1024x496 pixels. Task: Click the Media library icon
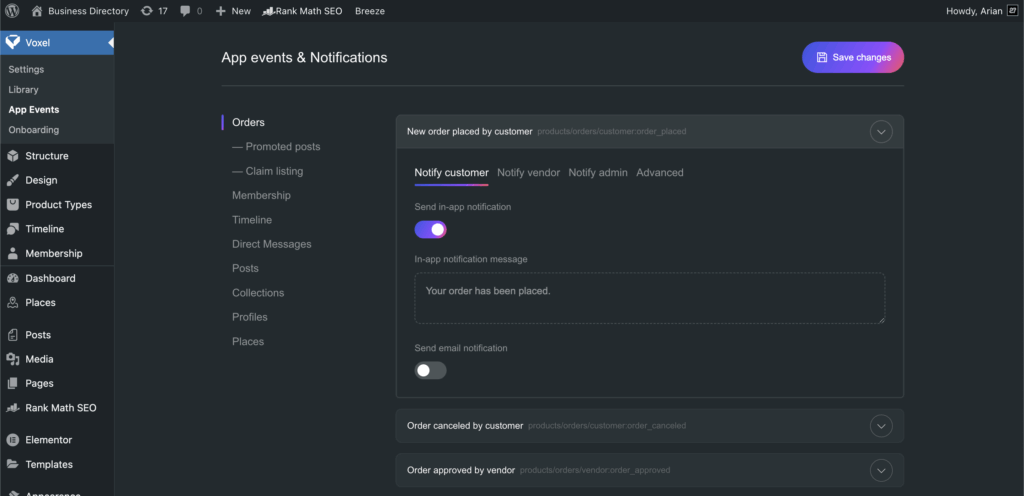pos(13,359)
